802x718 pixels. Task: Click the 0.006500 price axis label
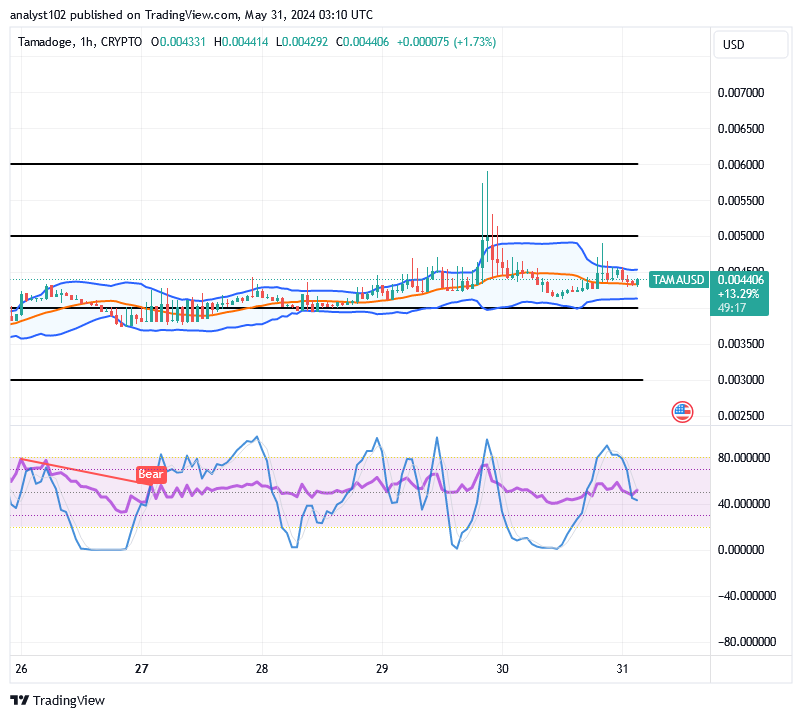741,128
